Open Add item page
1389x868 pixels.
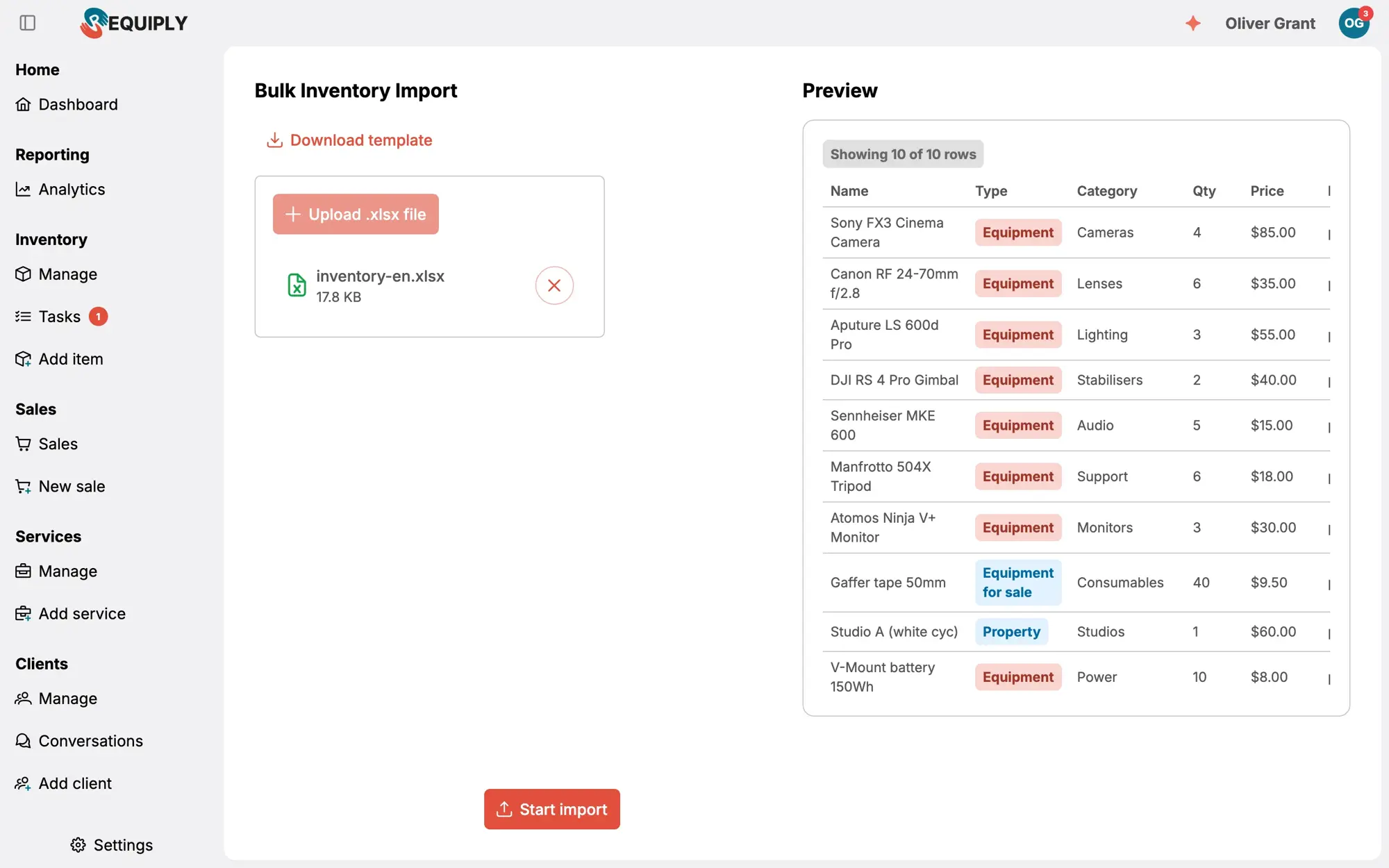pyautogui.click(x=59, y=359)
